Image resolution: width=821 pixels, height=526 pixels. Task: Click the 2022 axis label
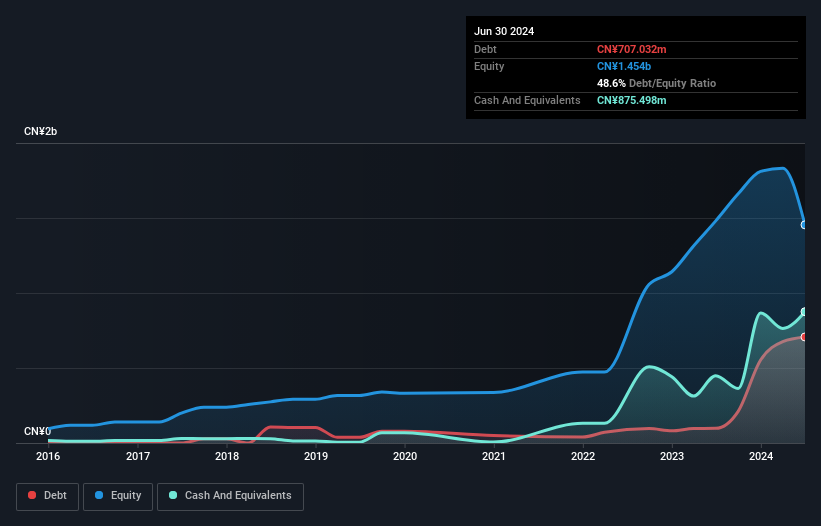tap(583, 456)
